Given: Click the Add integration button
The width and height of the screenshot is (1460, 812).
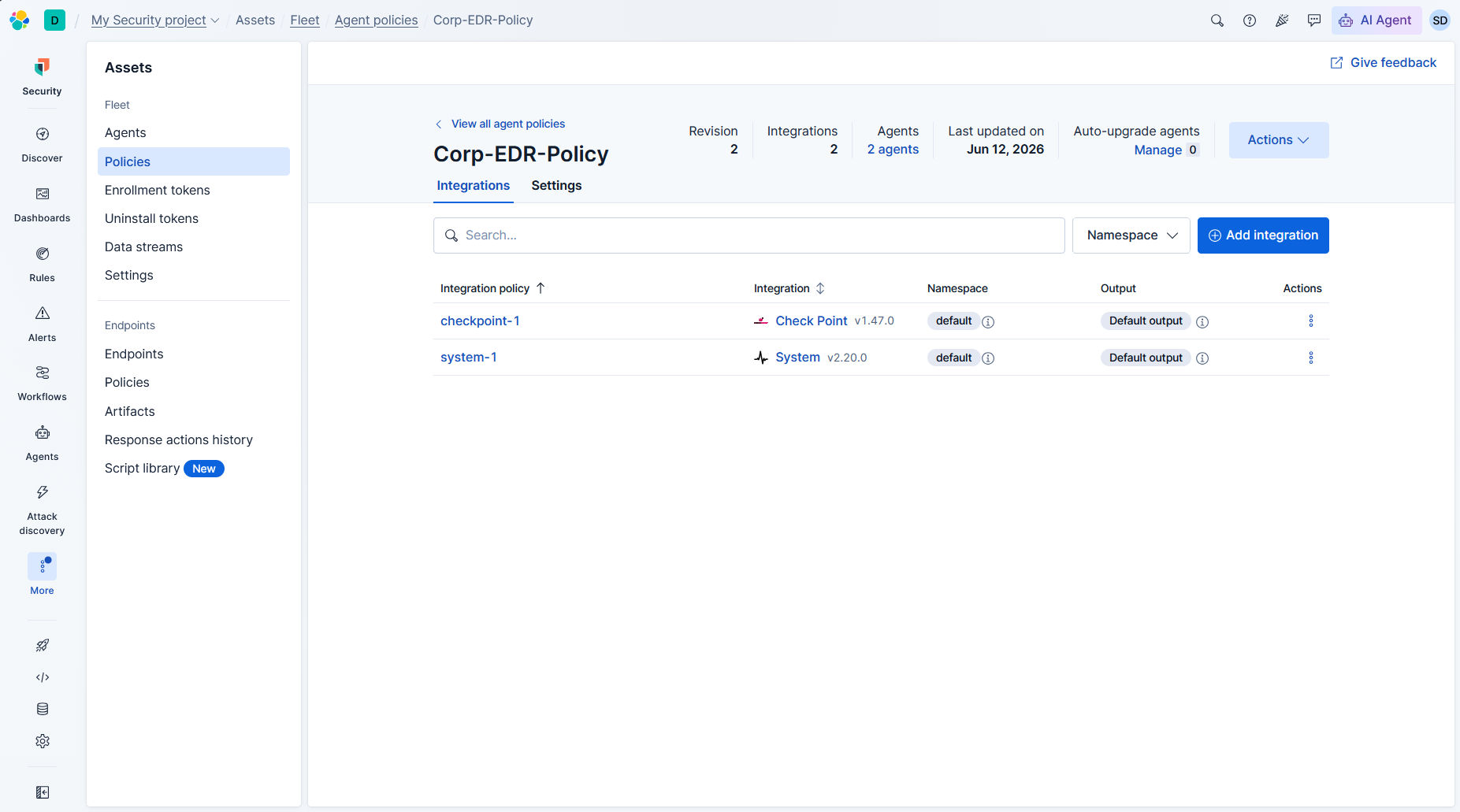Looking at the screenshot, I should point(1263,235).
